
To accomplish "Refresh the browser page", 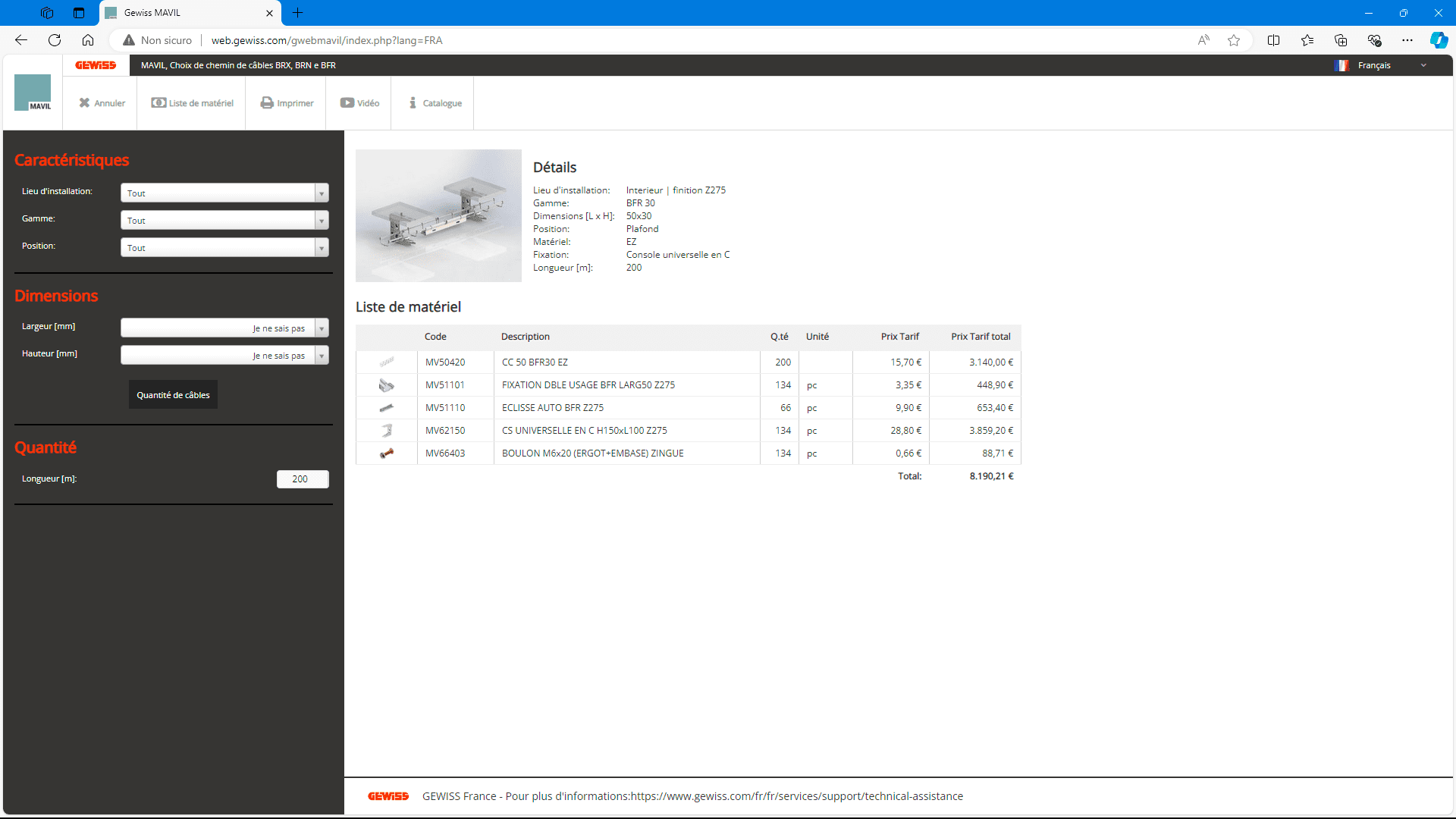I will (x=55, y=40).
